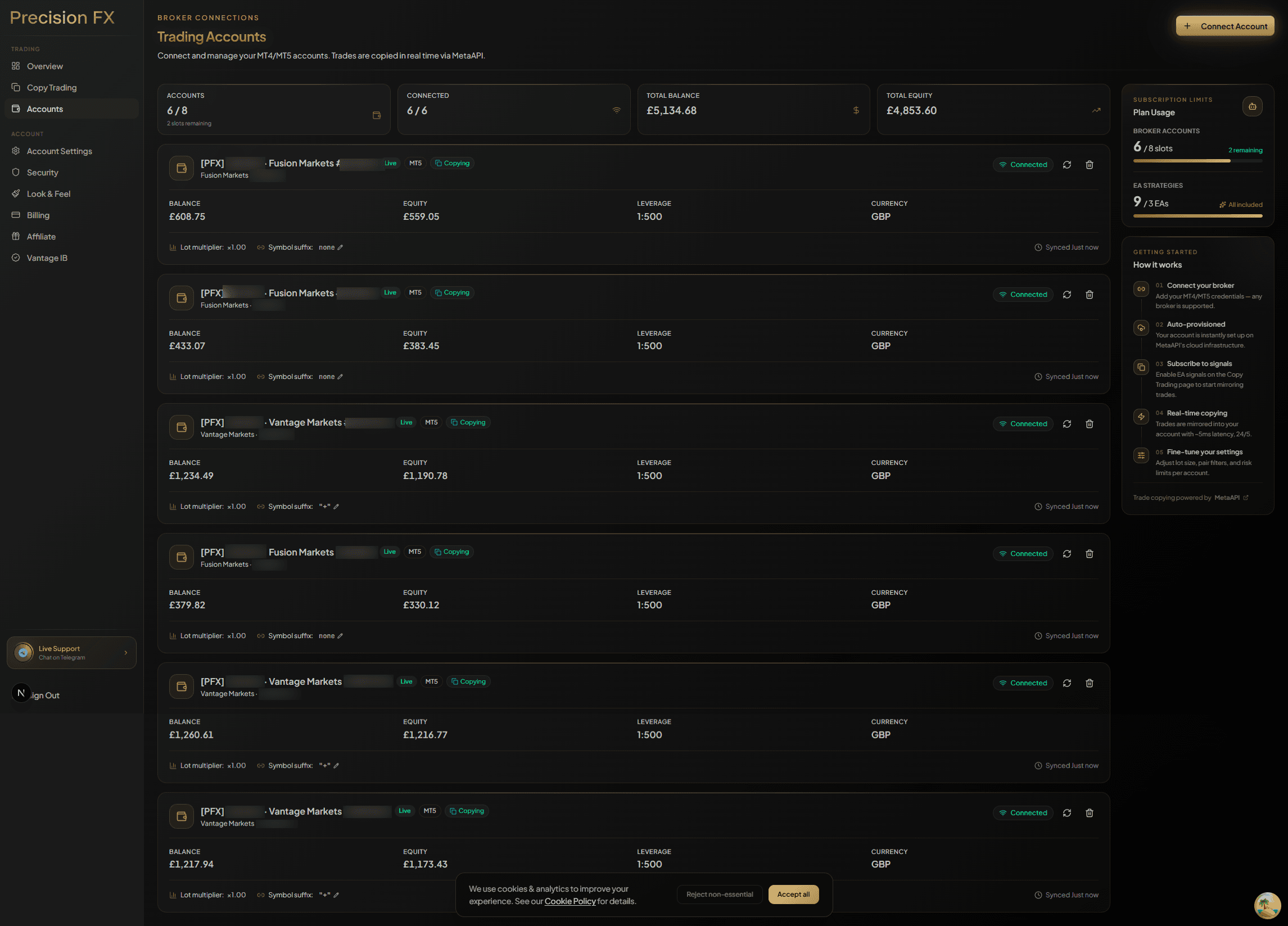Viewport: 1288px width, 926px height.
Task: Edit symbol suffix for £1,234.49 account
Action: (336, 506)
